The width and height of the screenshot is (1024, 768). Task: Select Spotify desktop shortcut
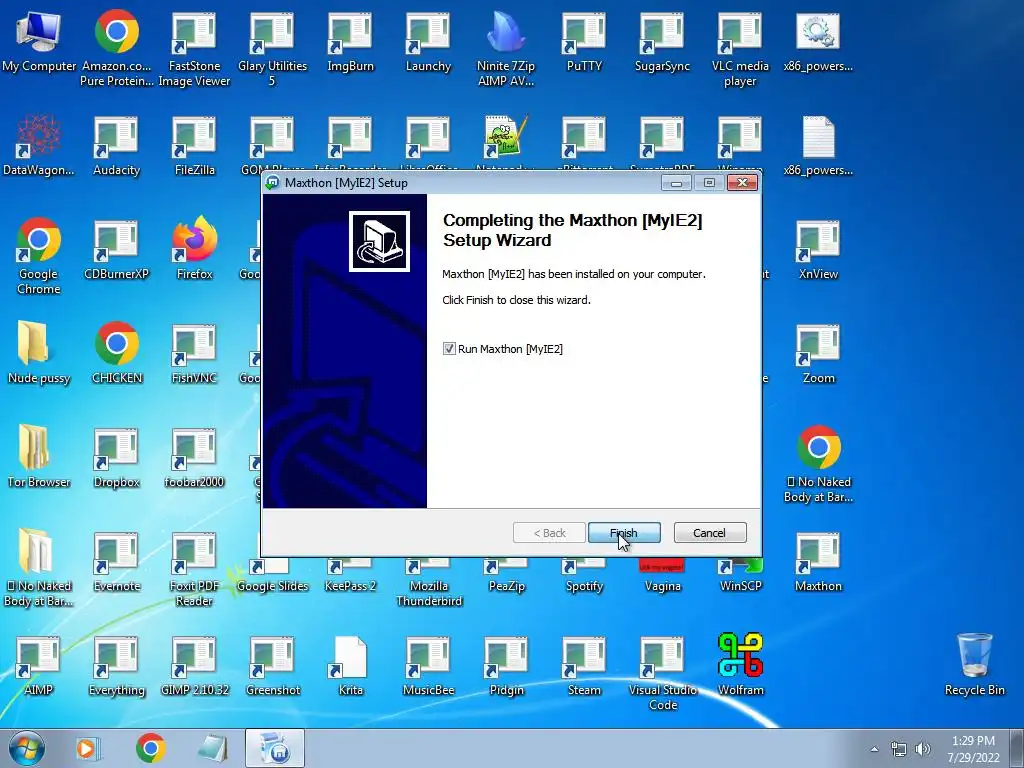point(584,575)
